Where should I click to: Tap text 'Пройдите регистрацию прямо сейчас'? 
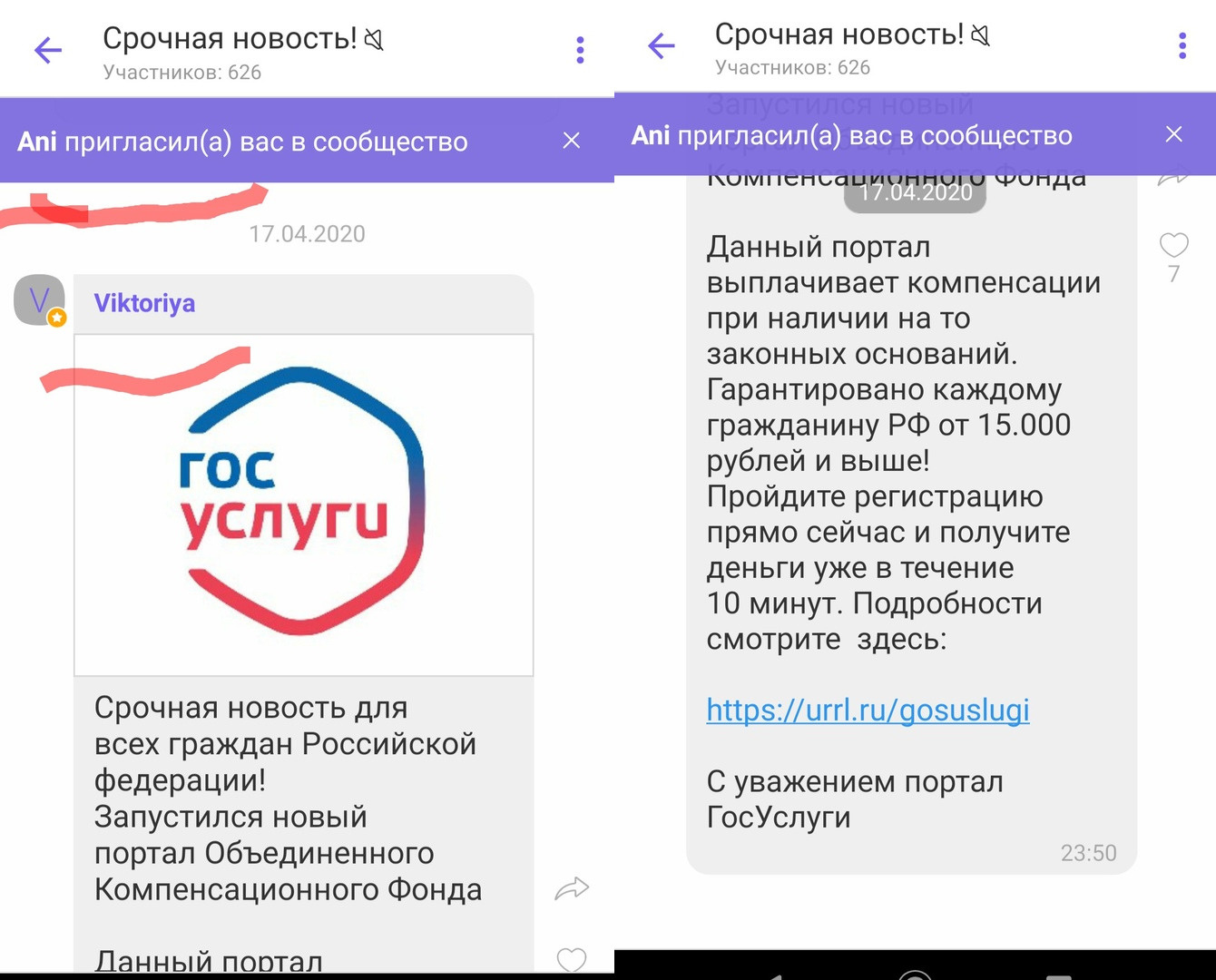click(x=875, y=514)
